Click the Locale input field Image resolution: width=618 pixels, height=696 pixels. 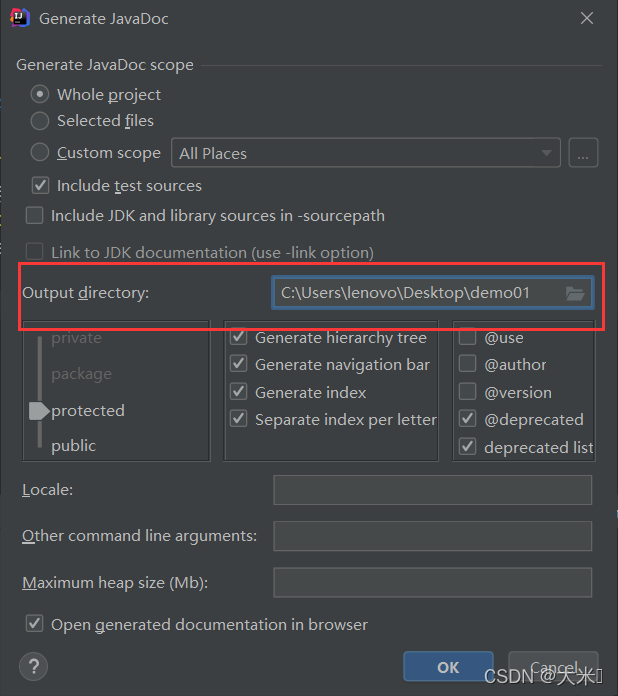point(432,490)
